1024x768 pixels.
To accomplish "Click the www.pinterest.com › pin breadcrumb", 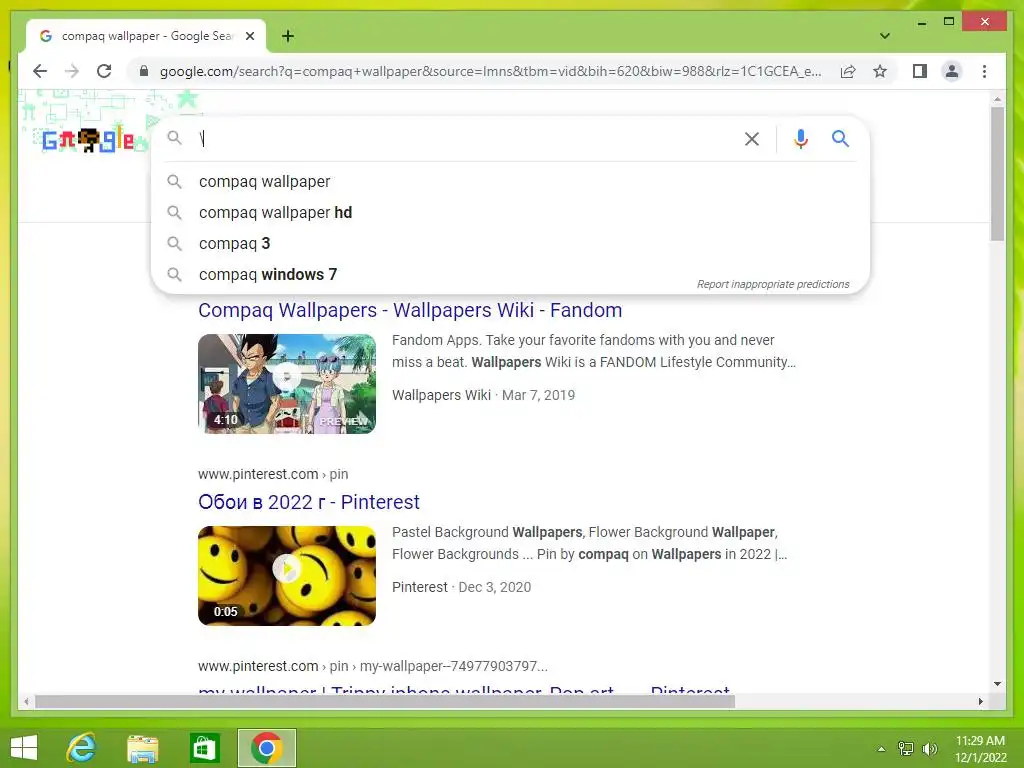I will coord(273,474).
